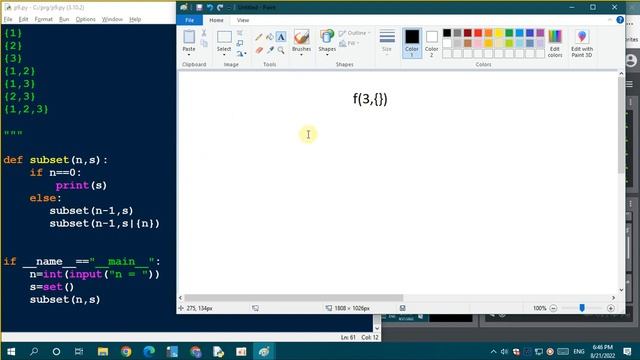Select Color 1 foreground button
This screenshot has width=640, height=360.
pyautogui.click(x=412, y=43)
